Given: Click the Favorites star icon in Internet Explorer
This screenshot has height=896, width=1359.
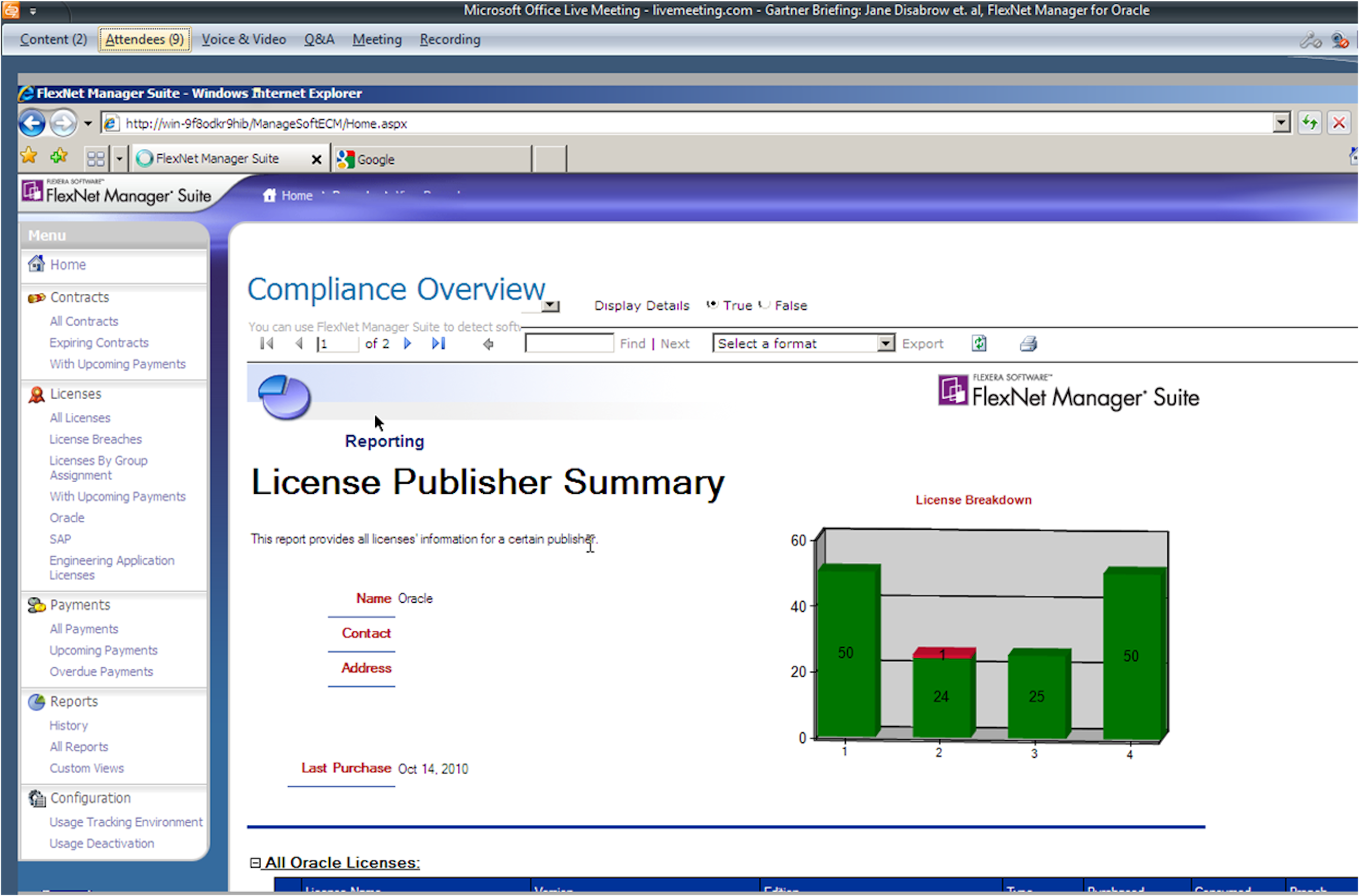Looking at the screenshot, I should pos(29,155).
